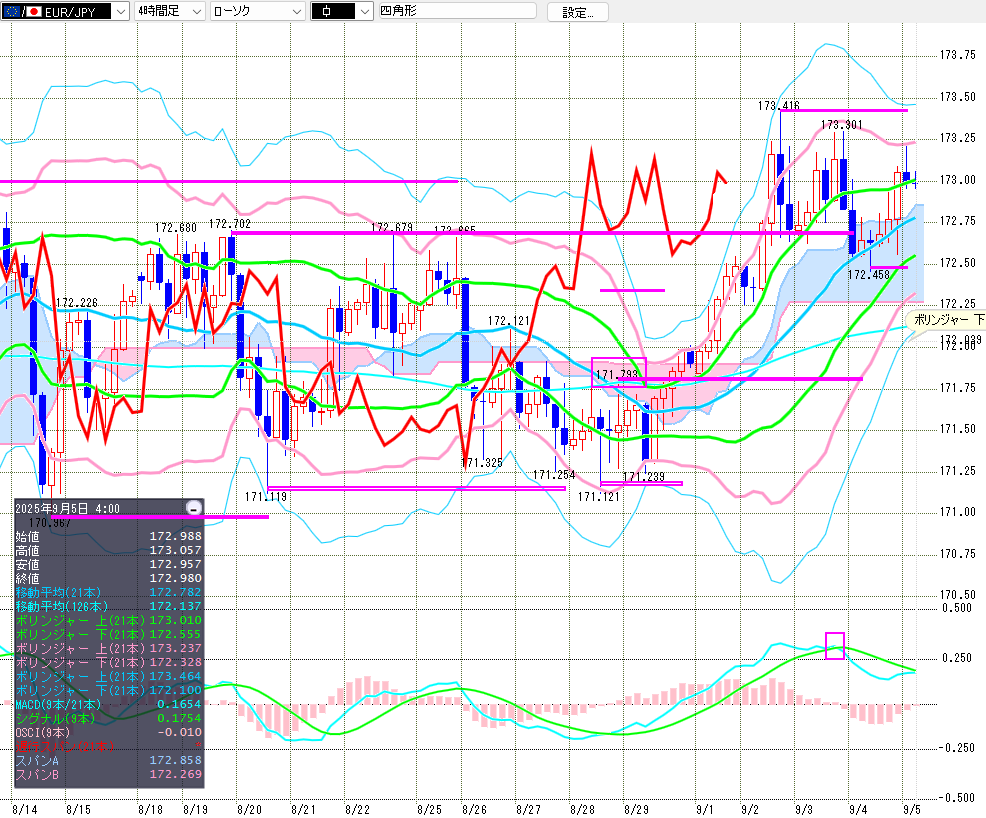Screen dimensions: 986x818
Task: Click the スパンA 172.858 row
Action: pyautogui.click(x=109, y=760)
